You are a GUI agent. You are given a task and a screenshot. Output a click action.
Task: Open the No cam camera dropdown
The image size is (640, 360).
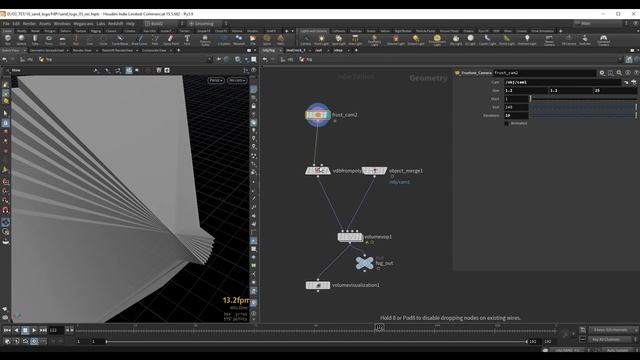tap(237, 80)
